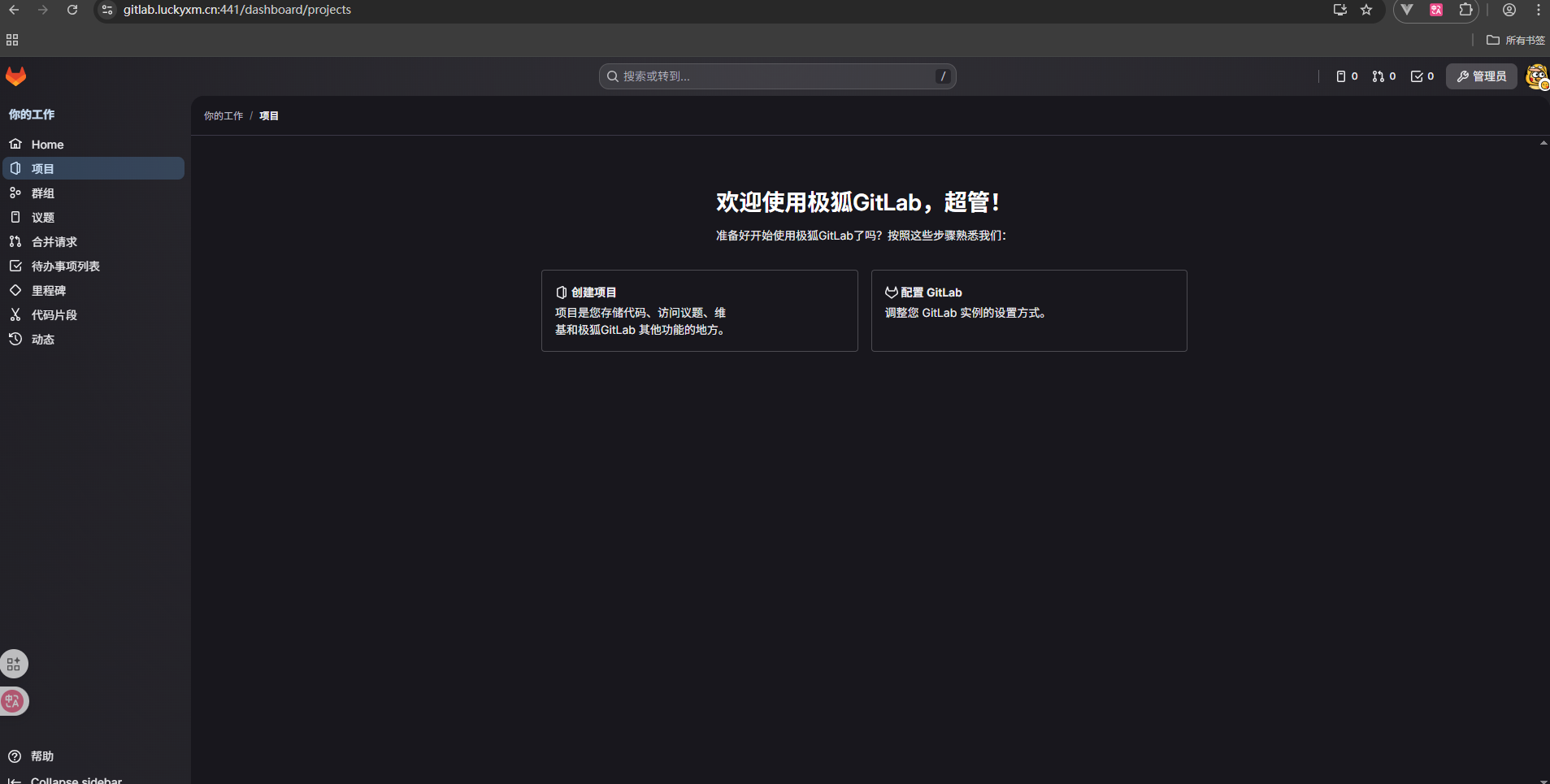The width and height of the screenshot is (1550, 784).
Task: Open 动态 in the sidebar
Action: [x=93, y=340]
